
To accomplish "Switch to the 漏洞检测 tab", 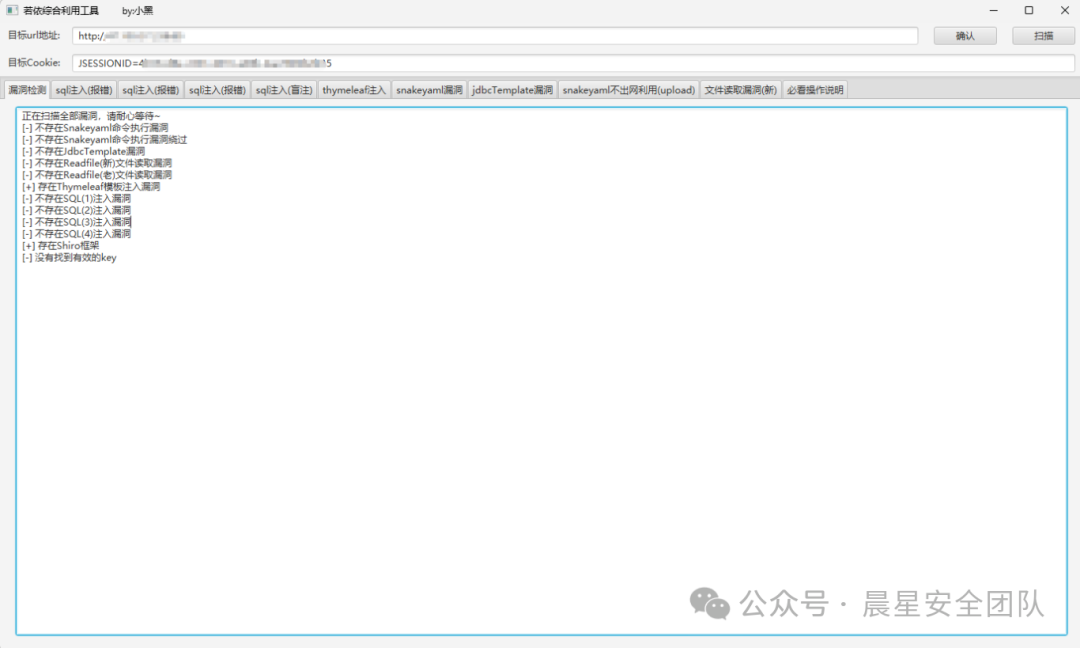I will click(x=27, y=90).
